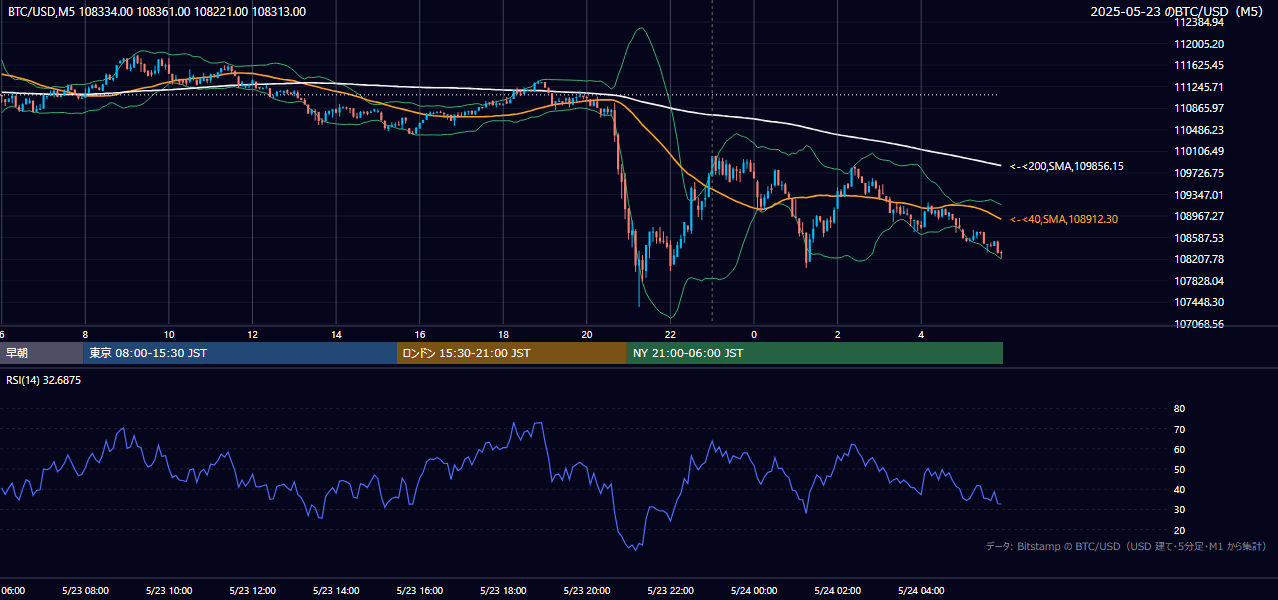Click hour label 14 under the price chart

336,334
